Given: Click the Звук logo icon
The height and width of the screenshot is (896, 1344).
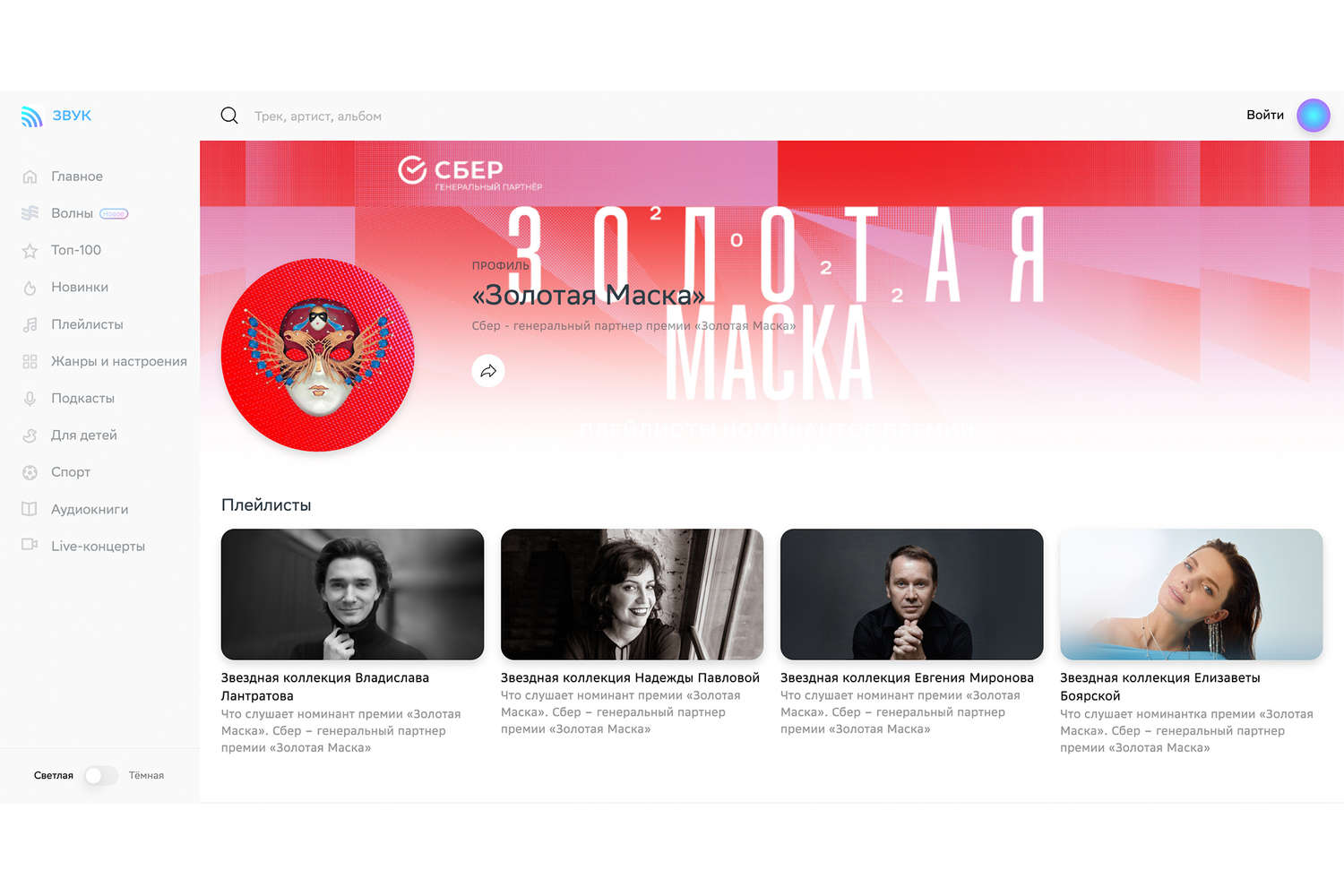Looking at the screenshot, I should pos(31,116).
